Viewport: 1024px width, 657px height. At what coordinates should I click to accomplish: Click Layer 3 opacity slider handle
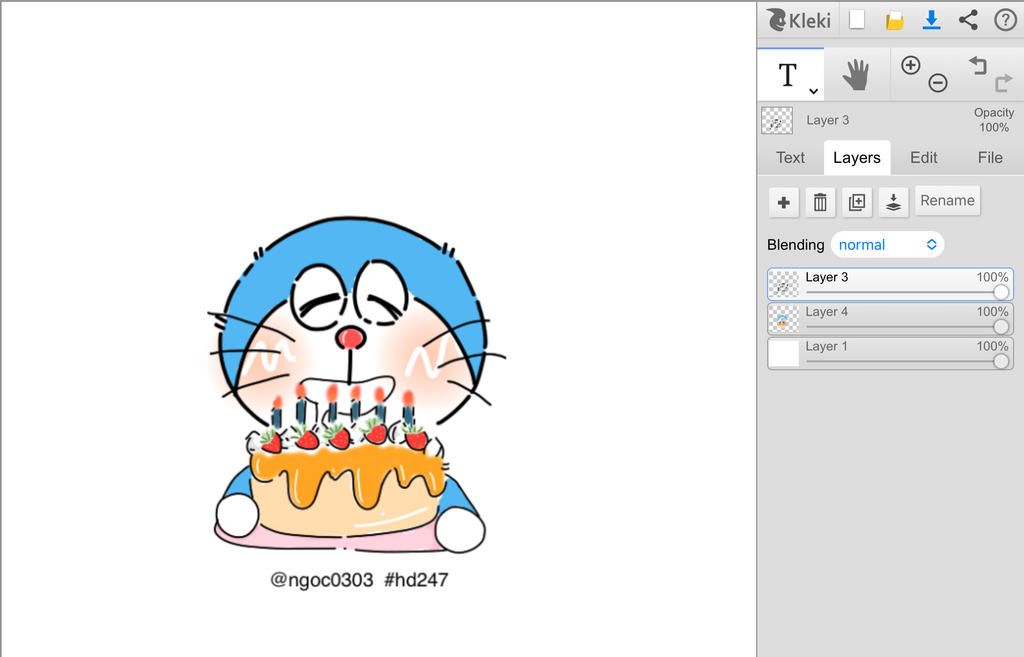[x=1000, y=292]
